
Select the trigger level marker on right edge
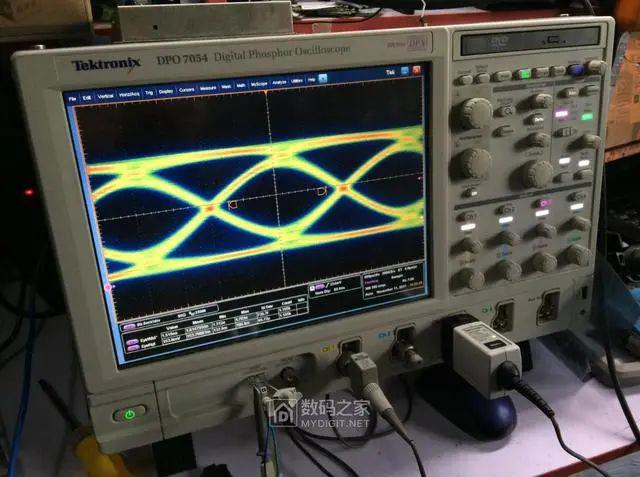coord(420,179)
